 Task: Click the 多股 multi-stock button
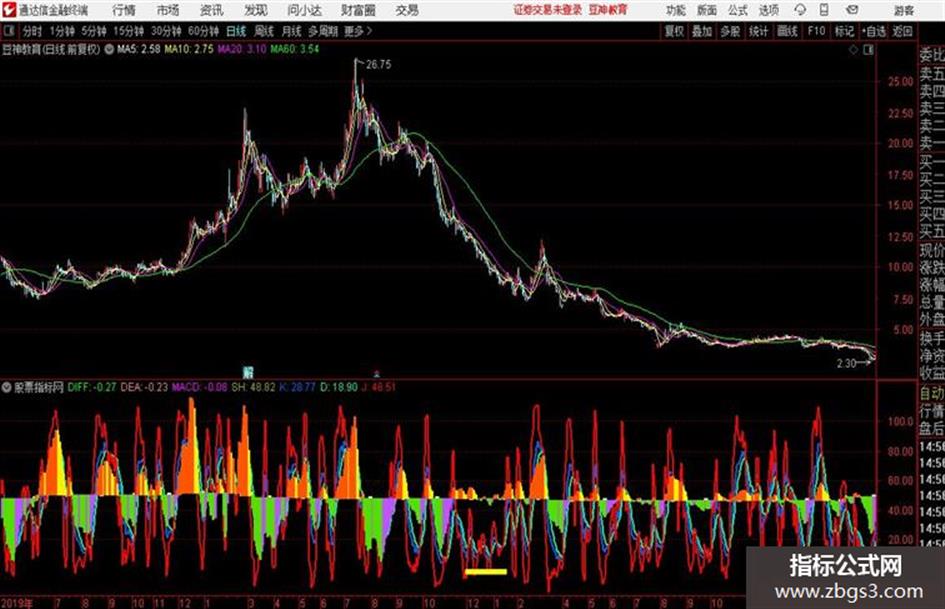730,31
